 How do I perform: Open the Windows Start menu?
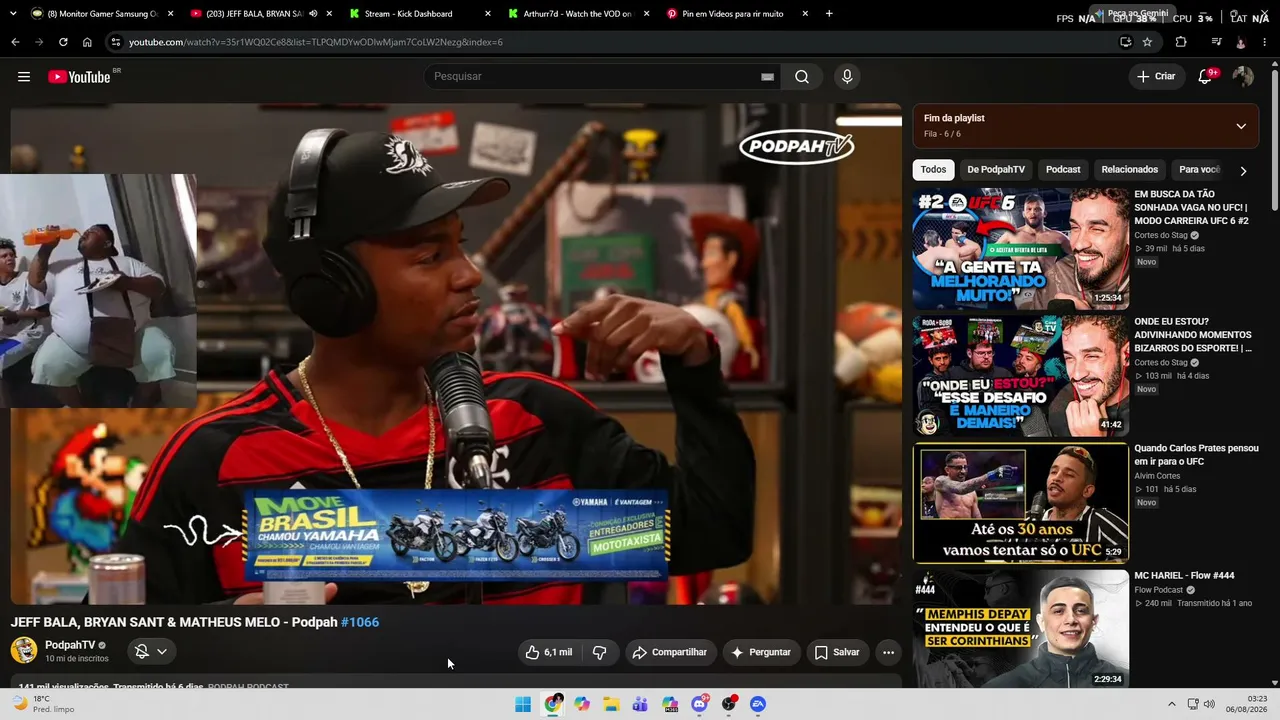point(523,704)
